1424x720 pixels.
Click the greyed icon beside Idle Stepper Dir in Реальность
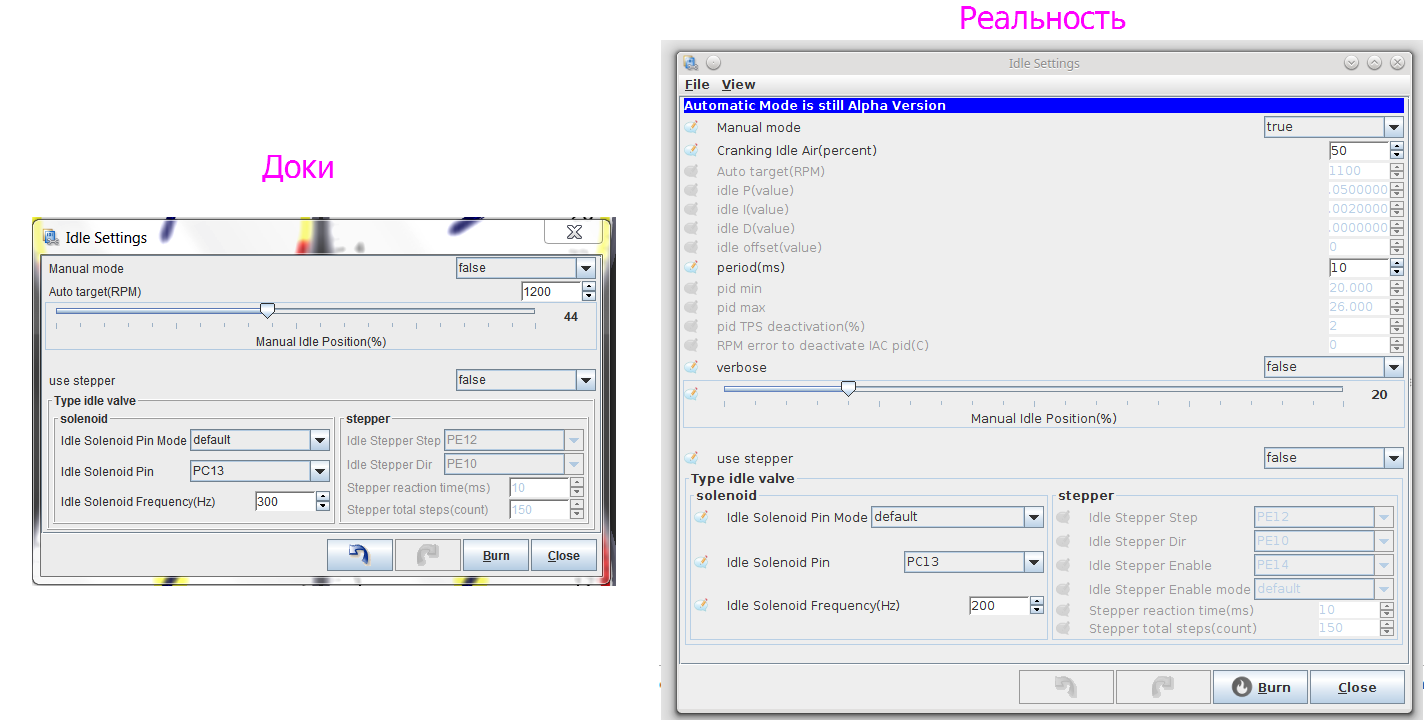(1064, 541)
